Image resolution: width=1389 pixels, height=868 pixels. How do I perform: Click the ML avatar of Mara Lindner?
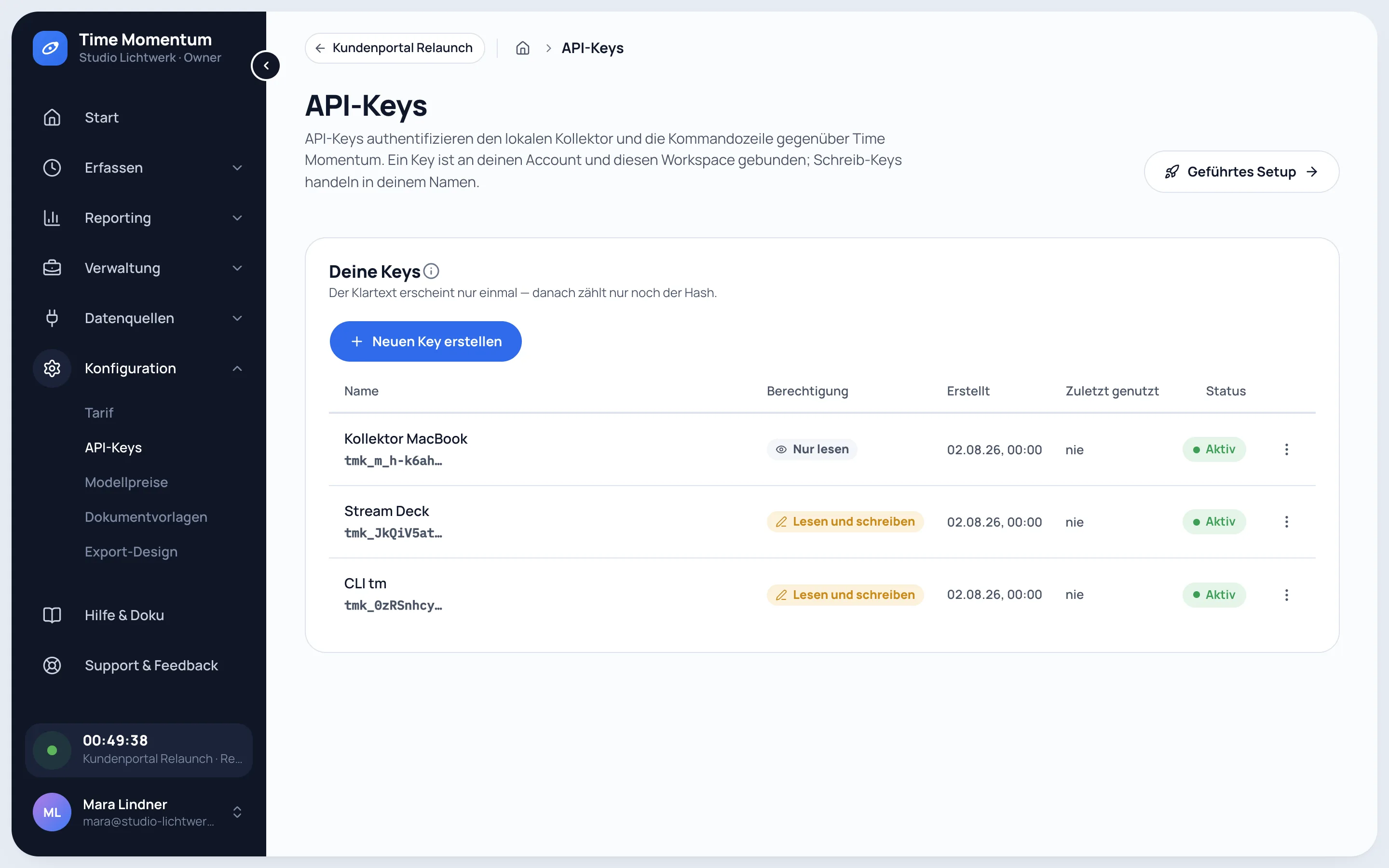coord(52,813)
